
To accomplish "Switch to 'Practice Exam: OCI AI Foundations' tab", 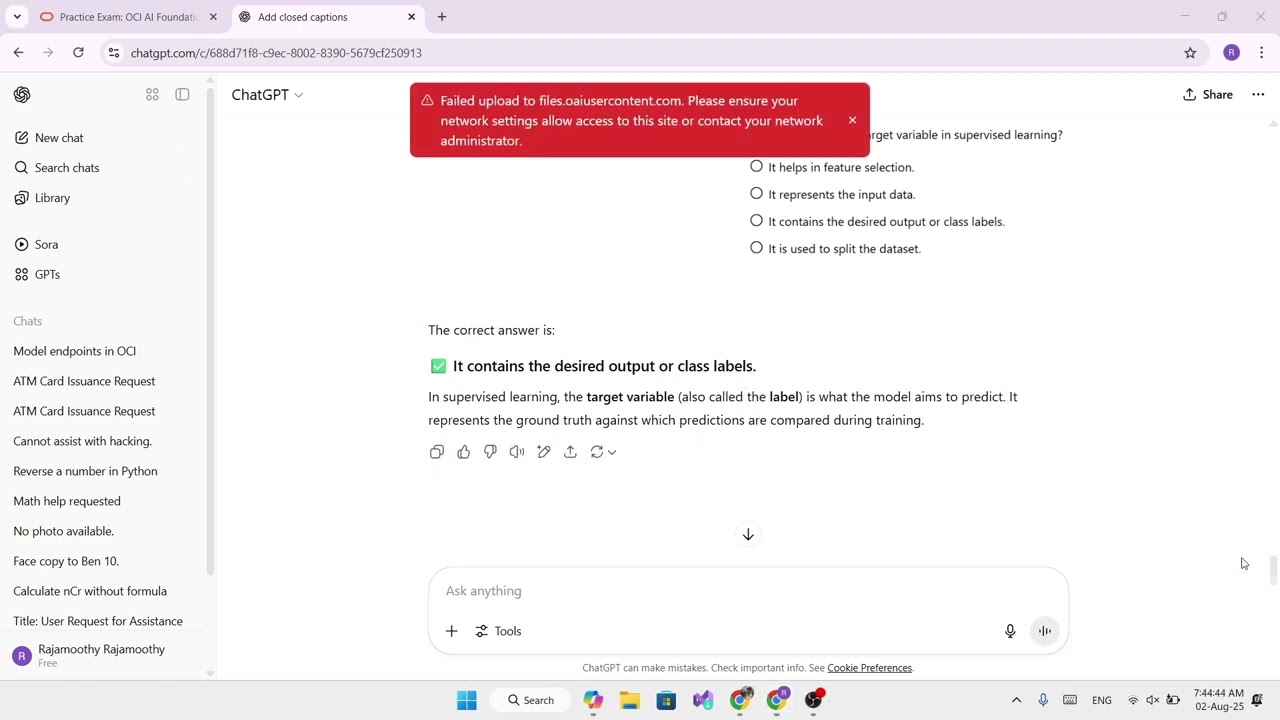I will point(128,17).
